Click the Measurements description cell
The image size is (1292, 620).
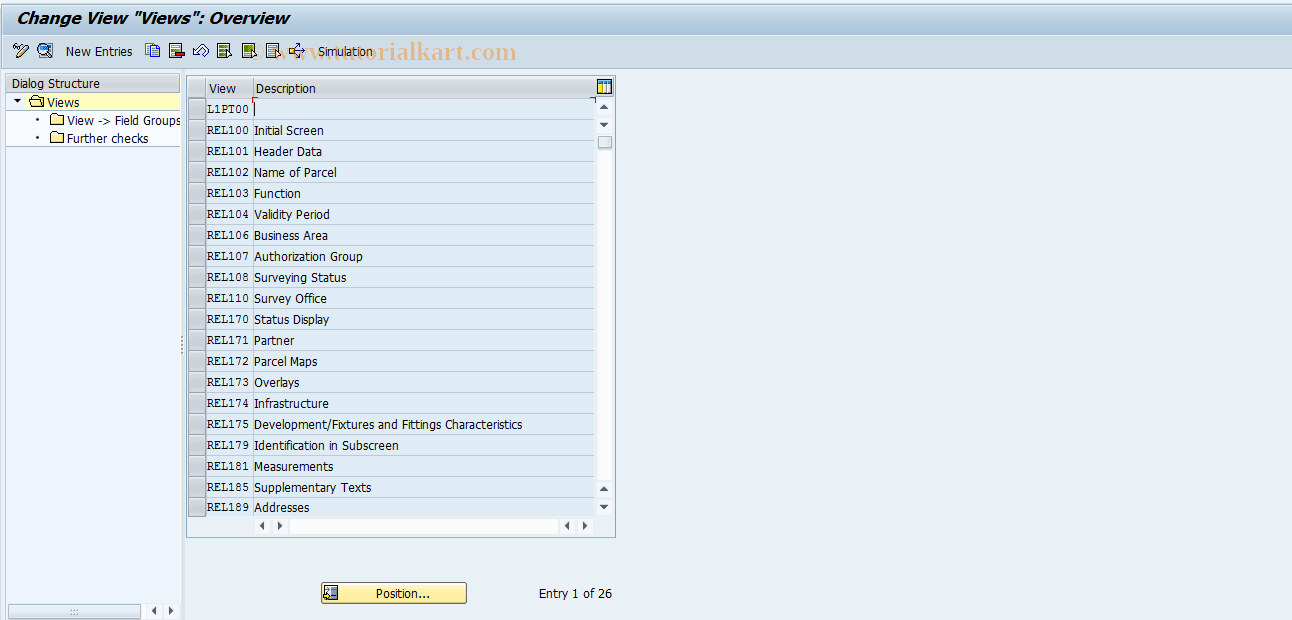[x=423, y=466]
